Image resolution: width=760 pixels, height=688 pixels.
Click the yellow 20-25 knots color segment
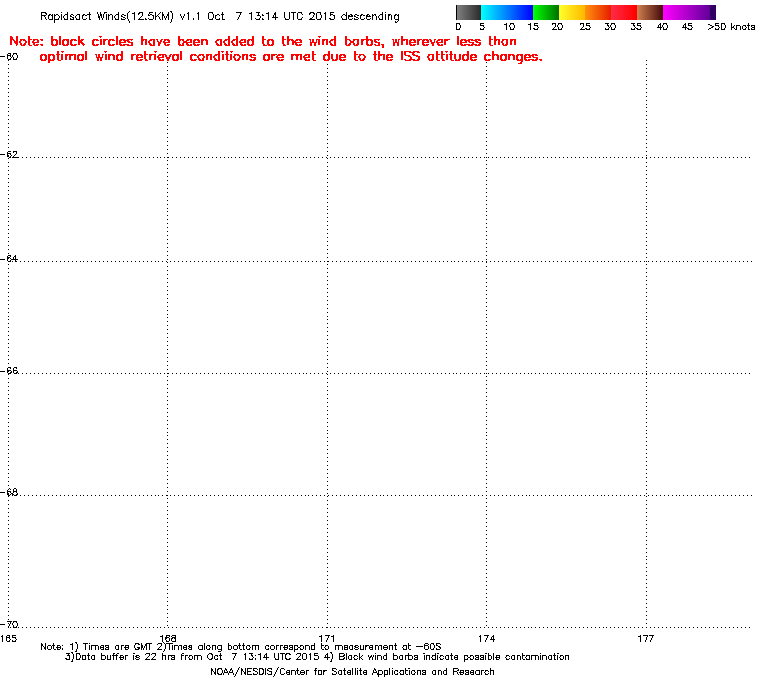(x=572, y=12)
